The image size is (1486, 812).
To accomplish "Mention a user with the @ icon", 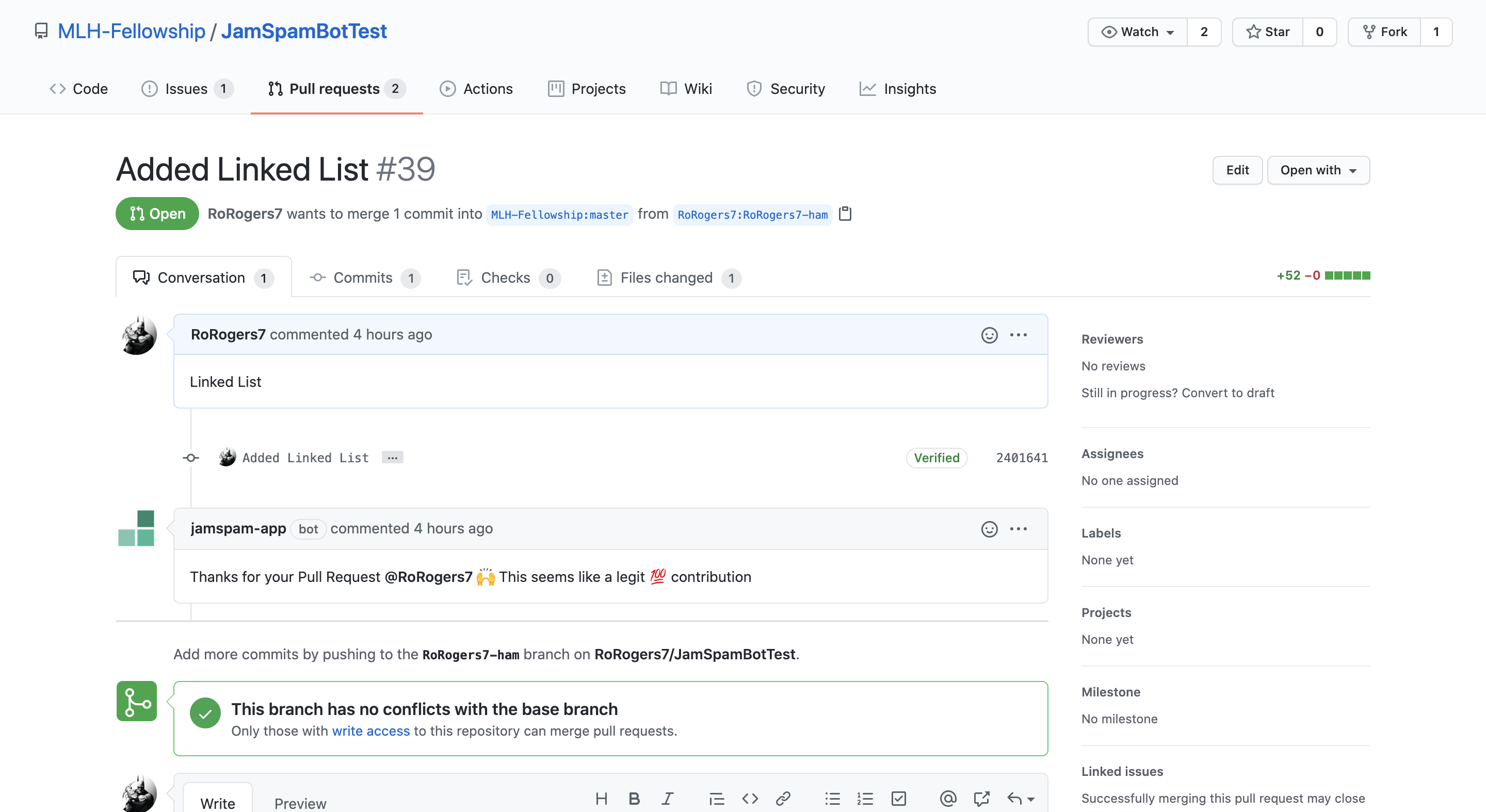I will pyautogui.click(x=948, y=798).
